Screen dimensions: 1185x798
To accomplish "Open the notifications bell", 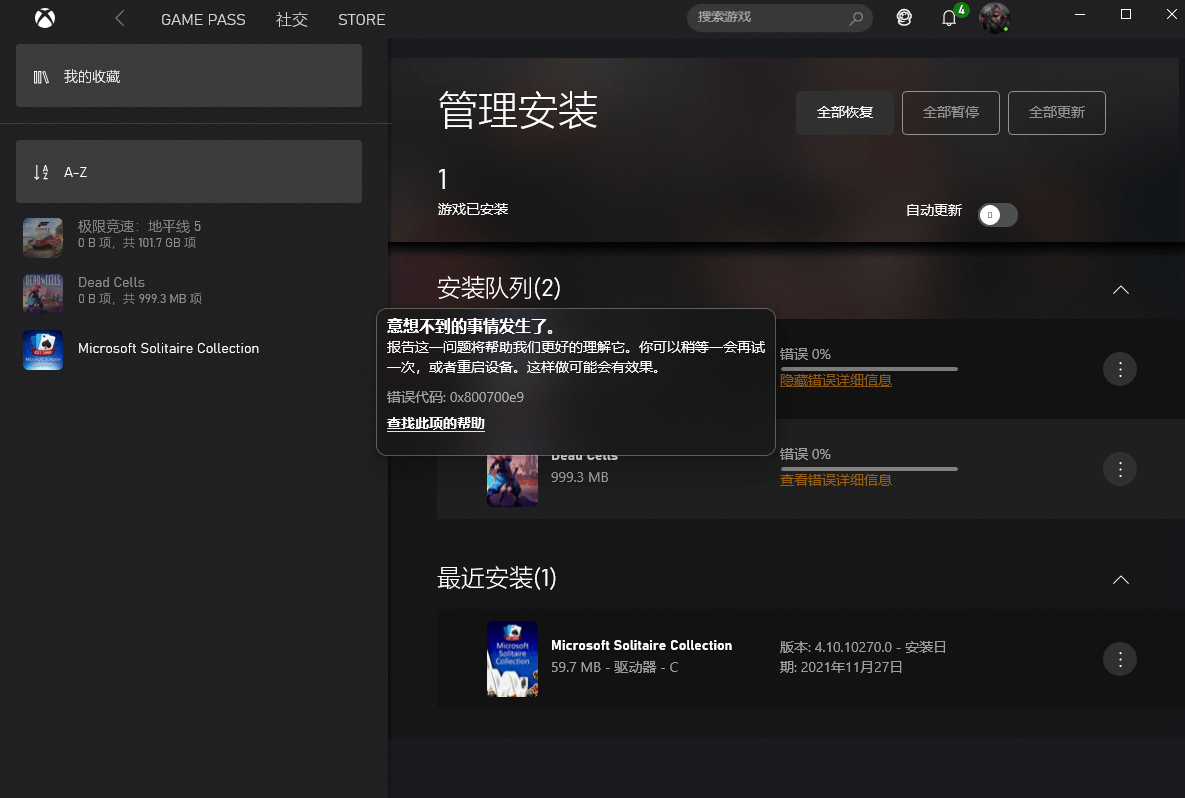I will (949, 17).
